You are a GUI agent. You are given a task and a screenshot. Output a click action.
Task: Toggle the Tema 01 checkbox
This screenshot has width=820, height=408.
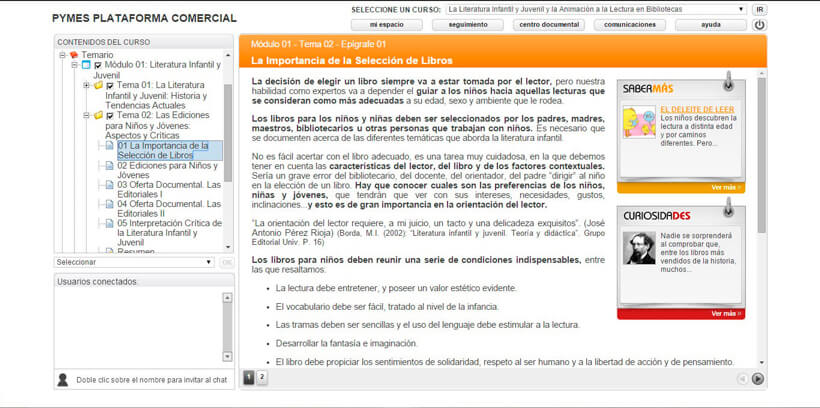pos(110,85)
